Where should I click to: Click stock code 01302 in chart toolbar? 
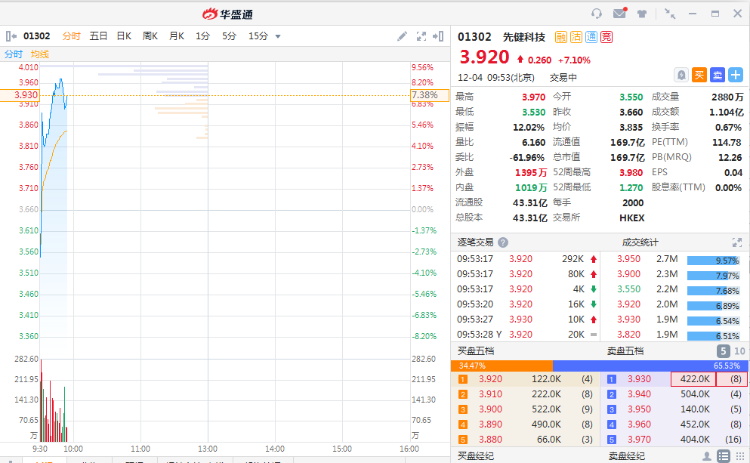click(x=37, y=36)
